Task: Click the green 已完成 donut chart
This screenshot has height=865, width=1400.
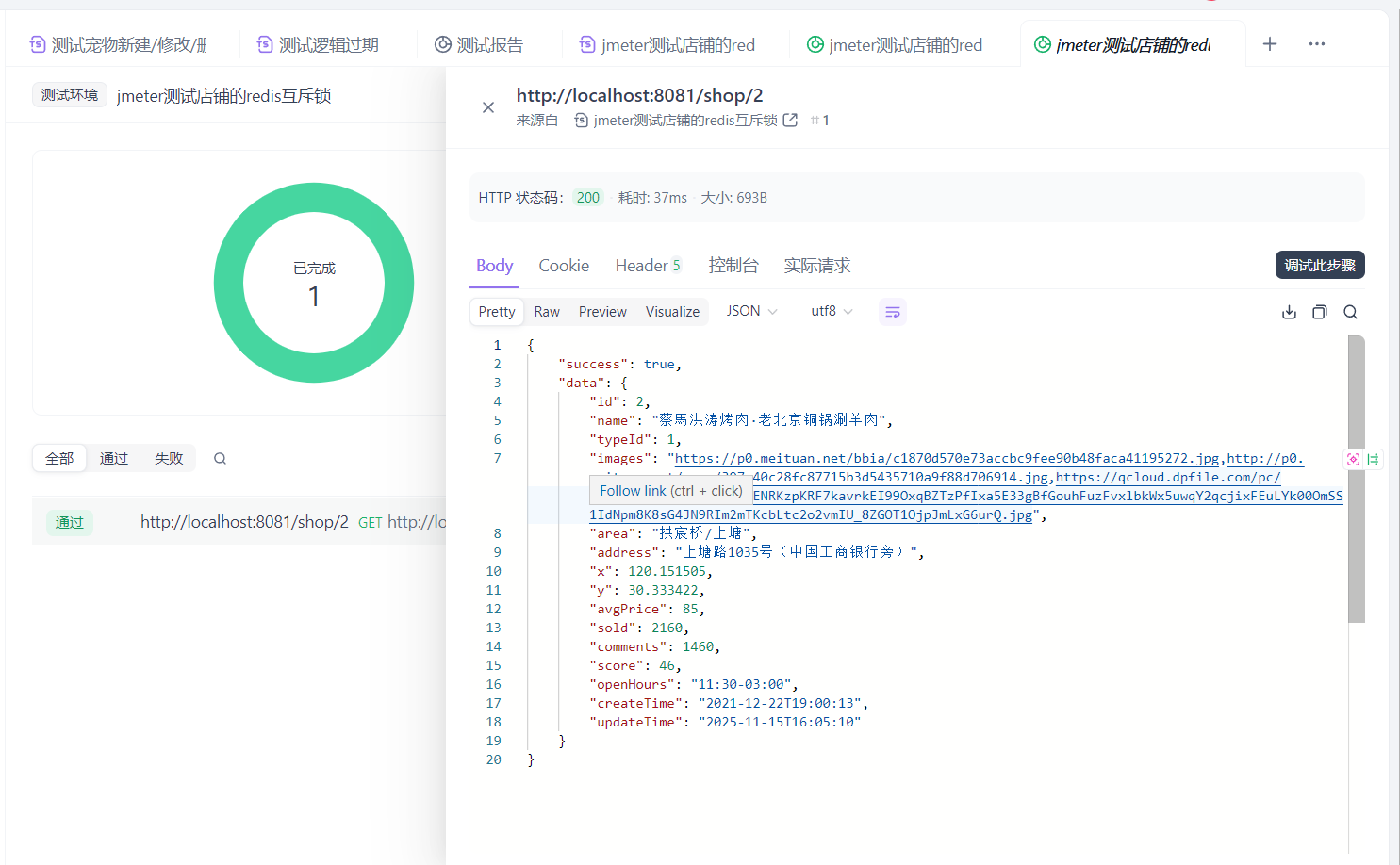Action: click(314, 283)
